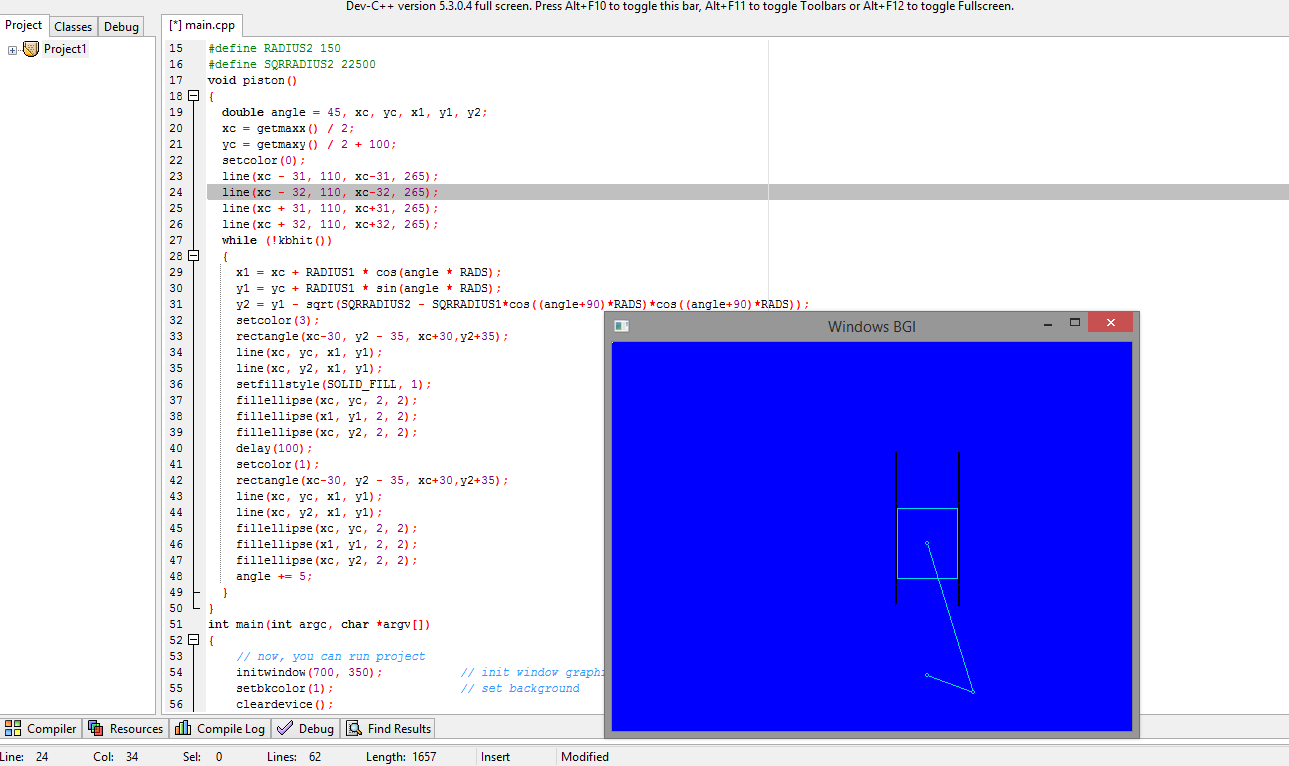The height and width of the screenshot is (766, 1289).
Task: Click the 'setbkcolor(1);' call
Action: tap(285, 688)
